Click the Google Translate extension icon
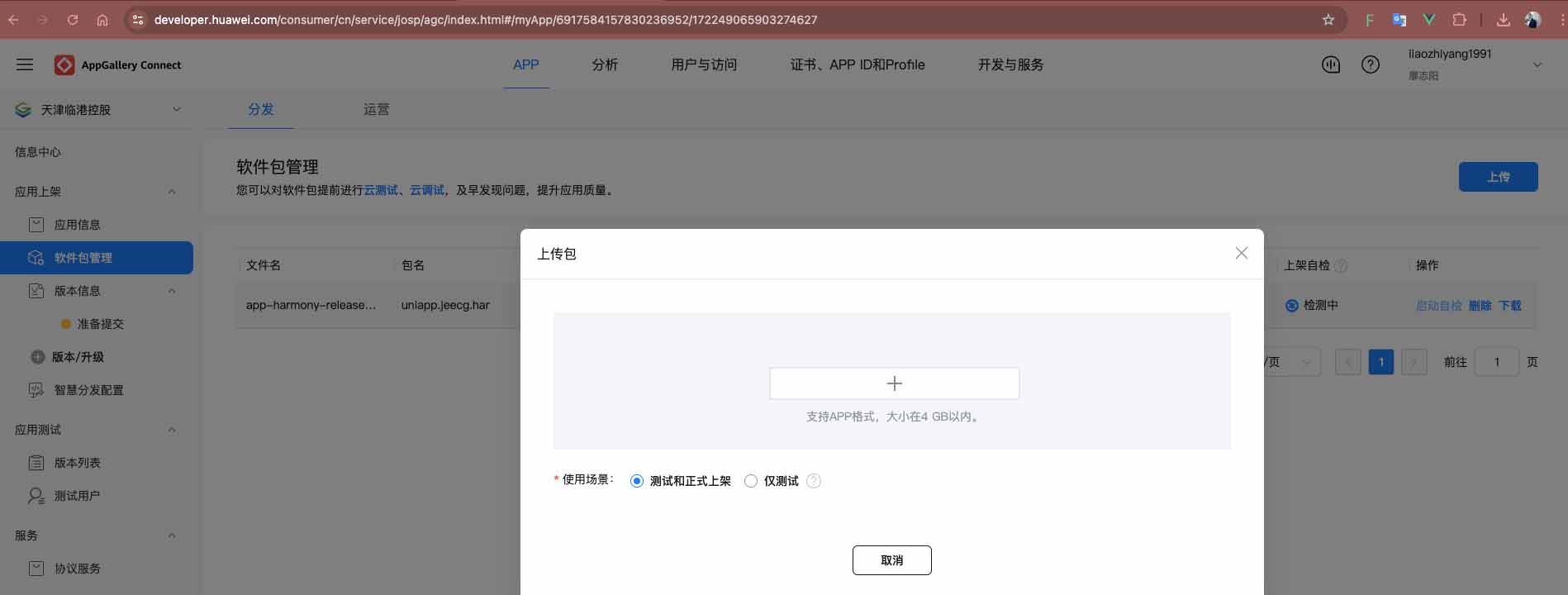The width and height of the screenshot is (1568, 595). point(1399,20)
